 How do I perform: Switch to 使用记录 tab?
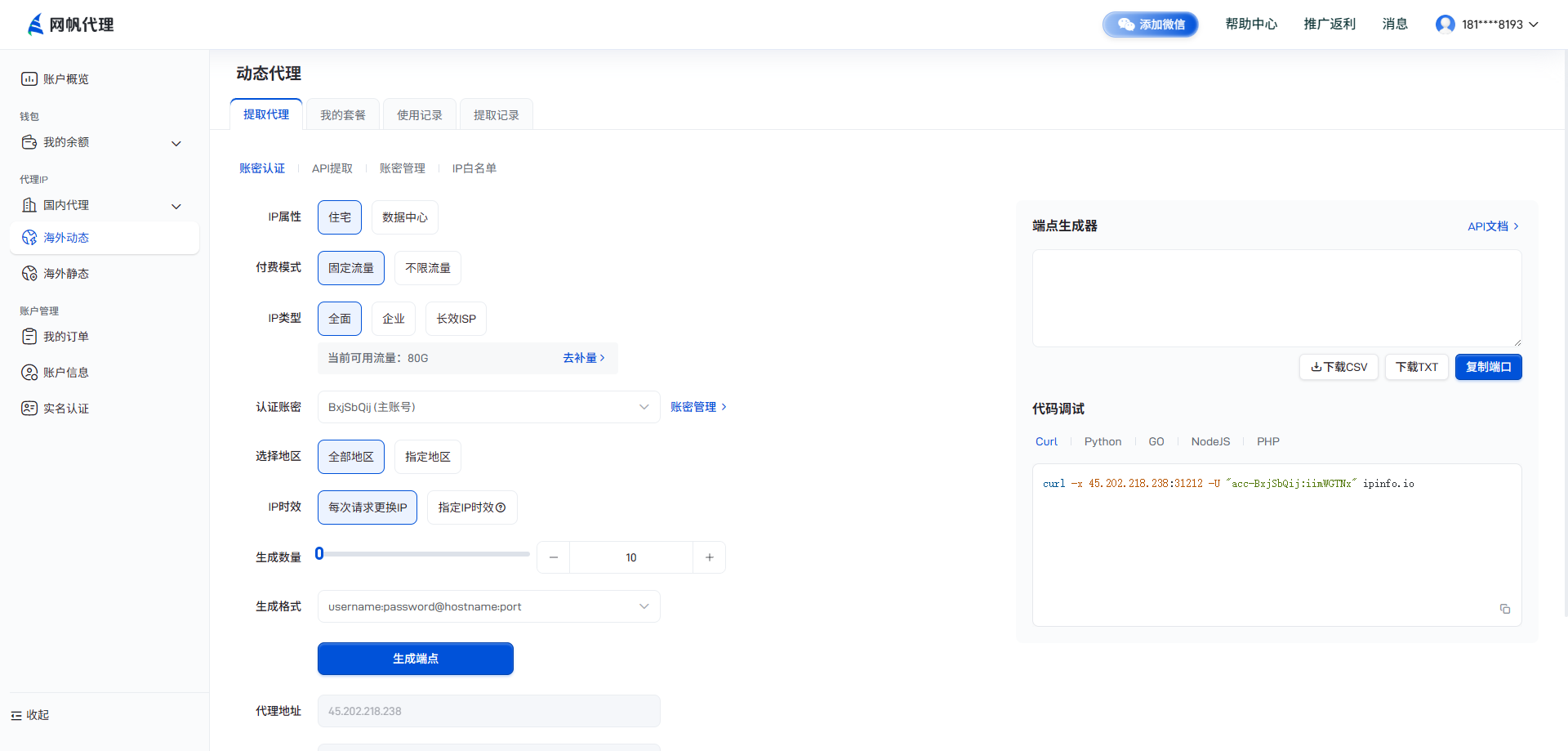tap(420, 115)
